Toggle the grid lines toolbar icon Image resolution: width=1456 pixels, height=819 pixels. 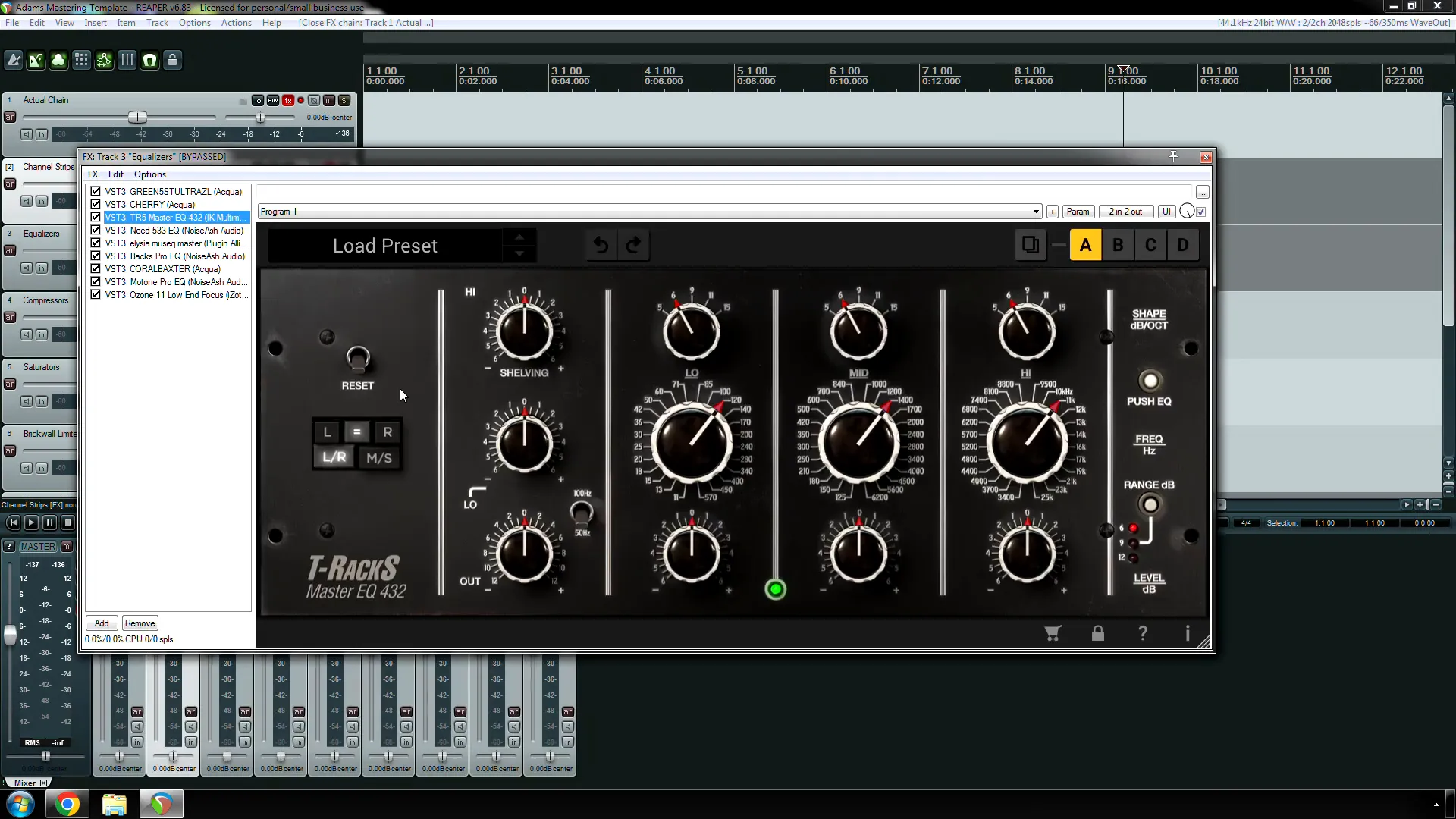[x=127, y=60]
